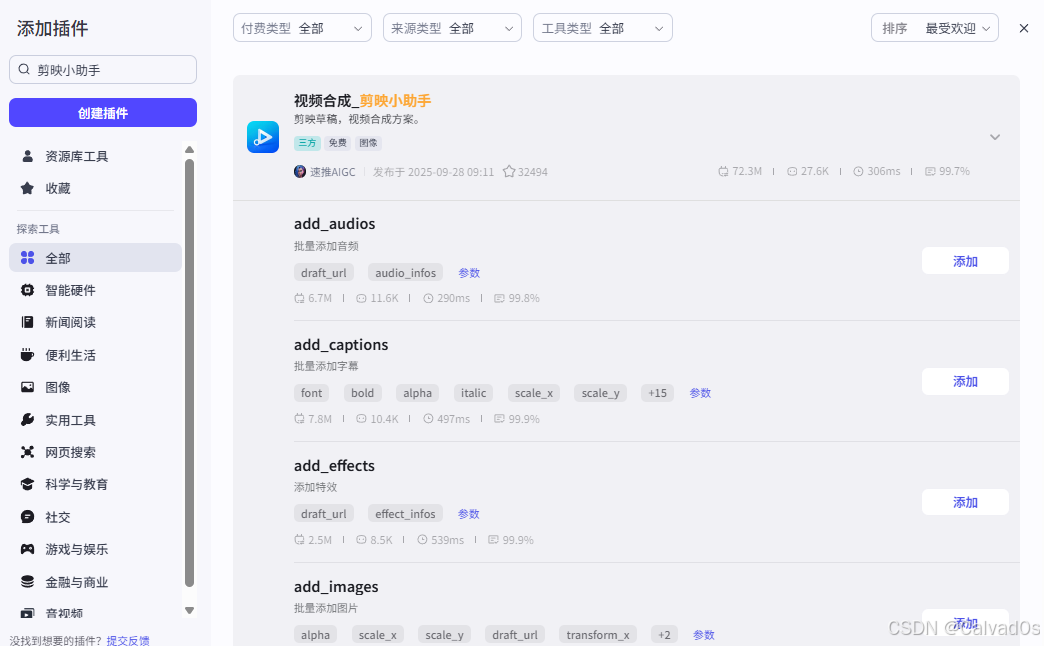Click the 新闻阅读 book icon

tap(27, 322)
